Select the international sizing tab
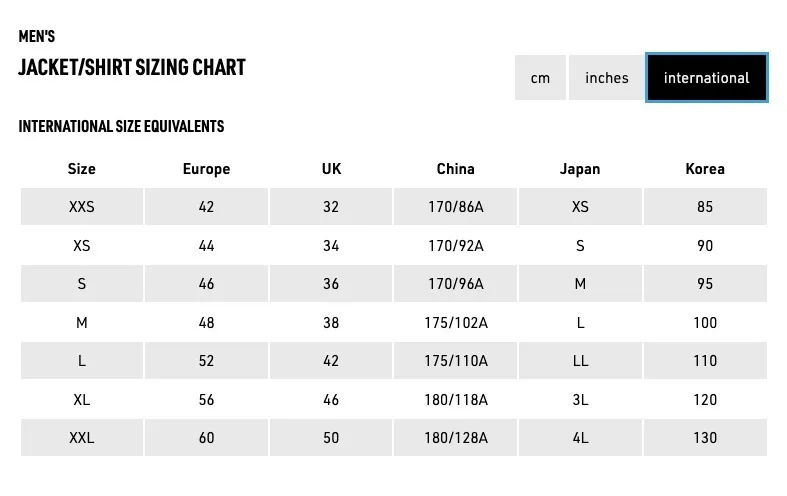This screenshot has width=787, height=496. (706, 78)
